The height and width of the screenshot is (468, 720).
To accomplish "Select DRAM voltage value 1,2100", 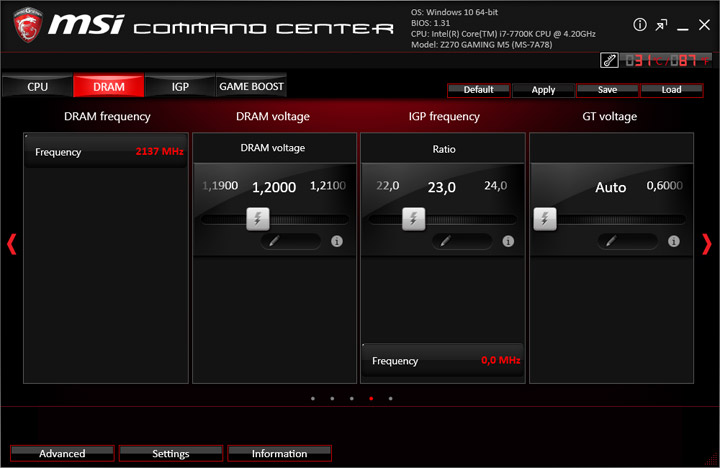I will click(327, 186).
